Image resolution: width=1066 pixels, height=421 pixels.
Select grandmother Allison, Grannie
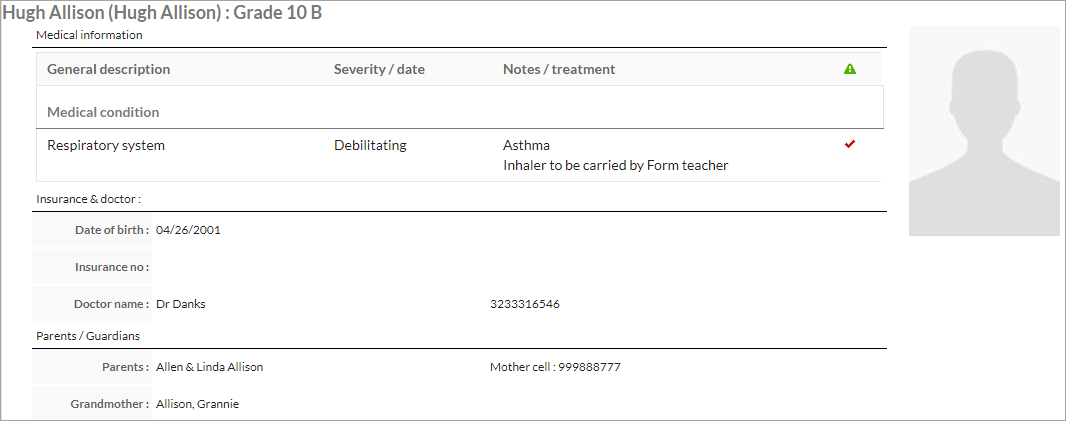197,404
